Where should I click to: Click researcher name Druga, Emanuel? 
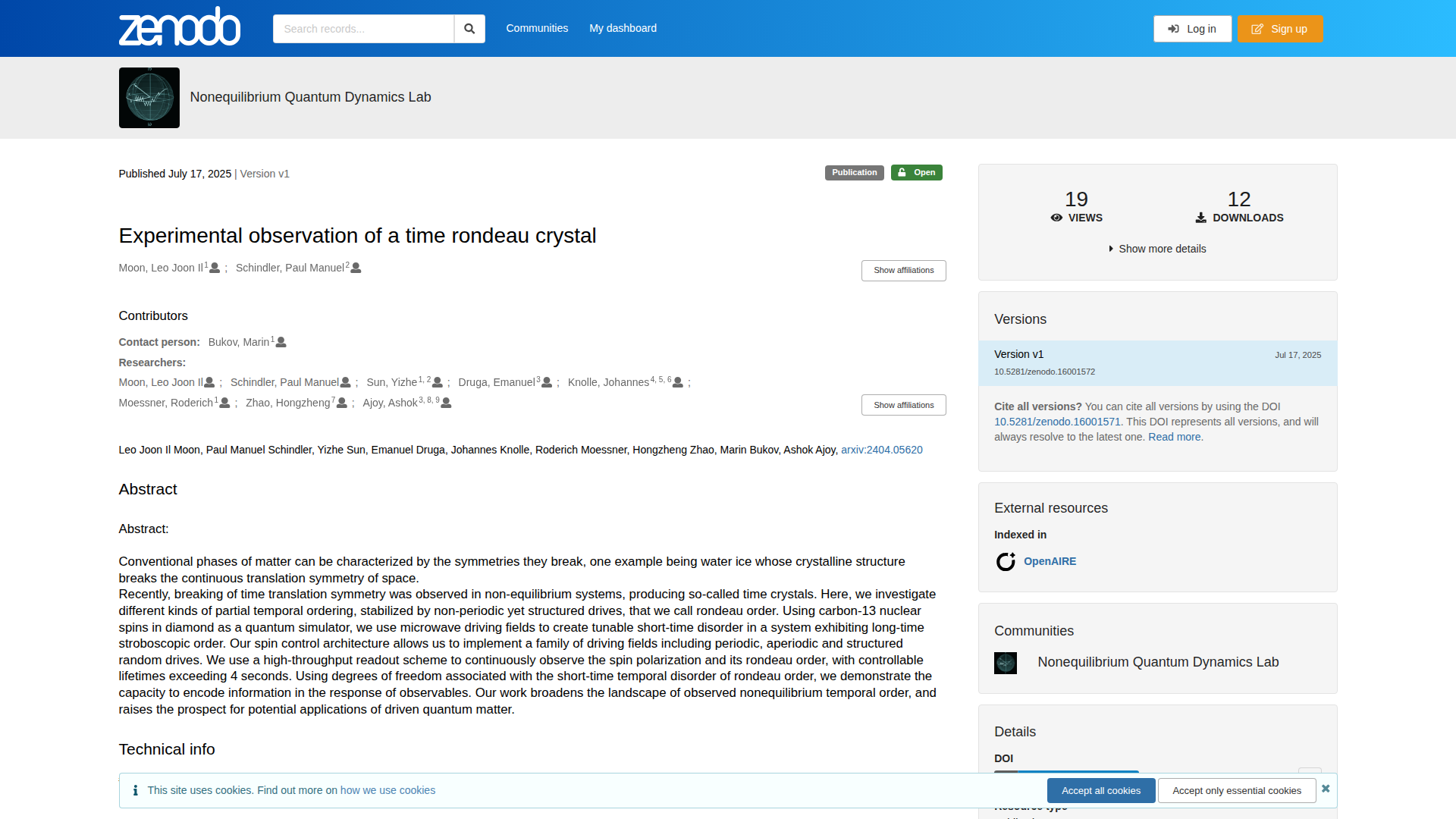[497, 382]
